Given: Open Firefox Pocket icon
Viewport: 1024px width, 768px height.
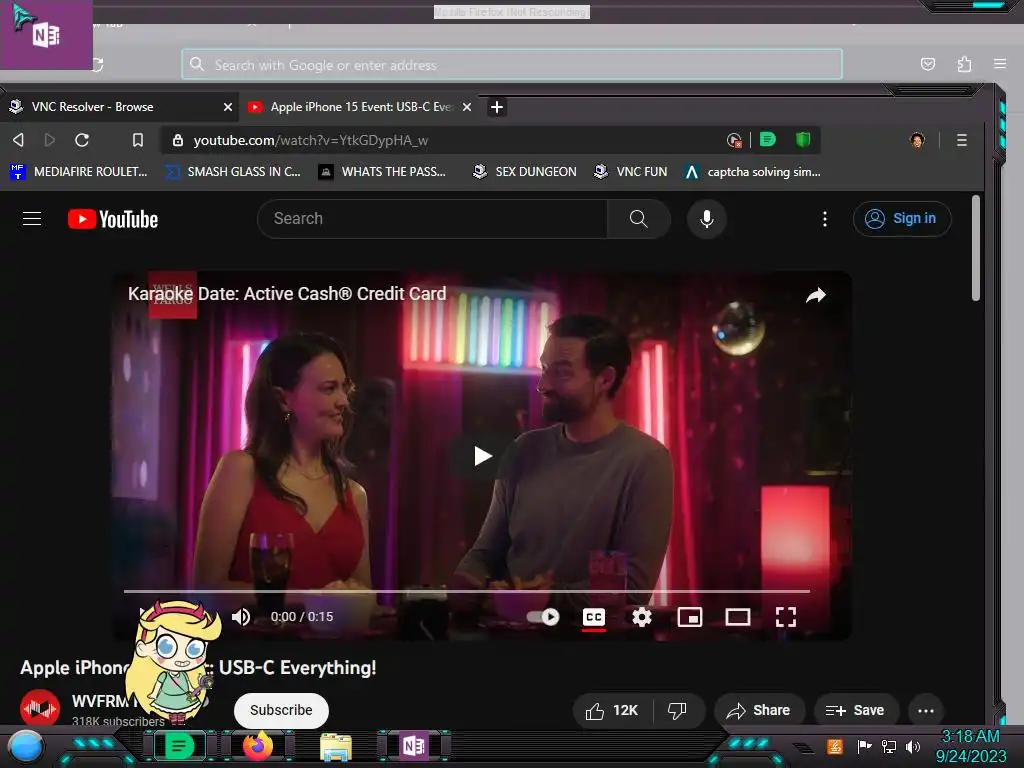Looking at the screenshot, I should [x=928, y=64].
